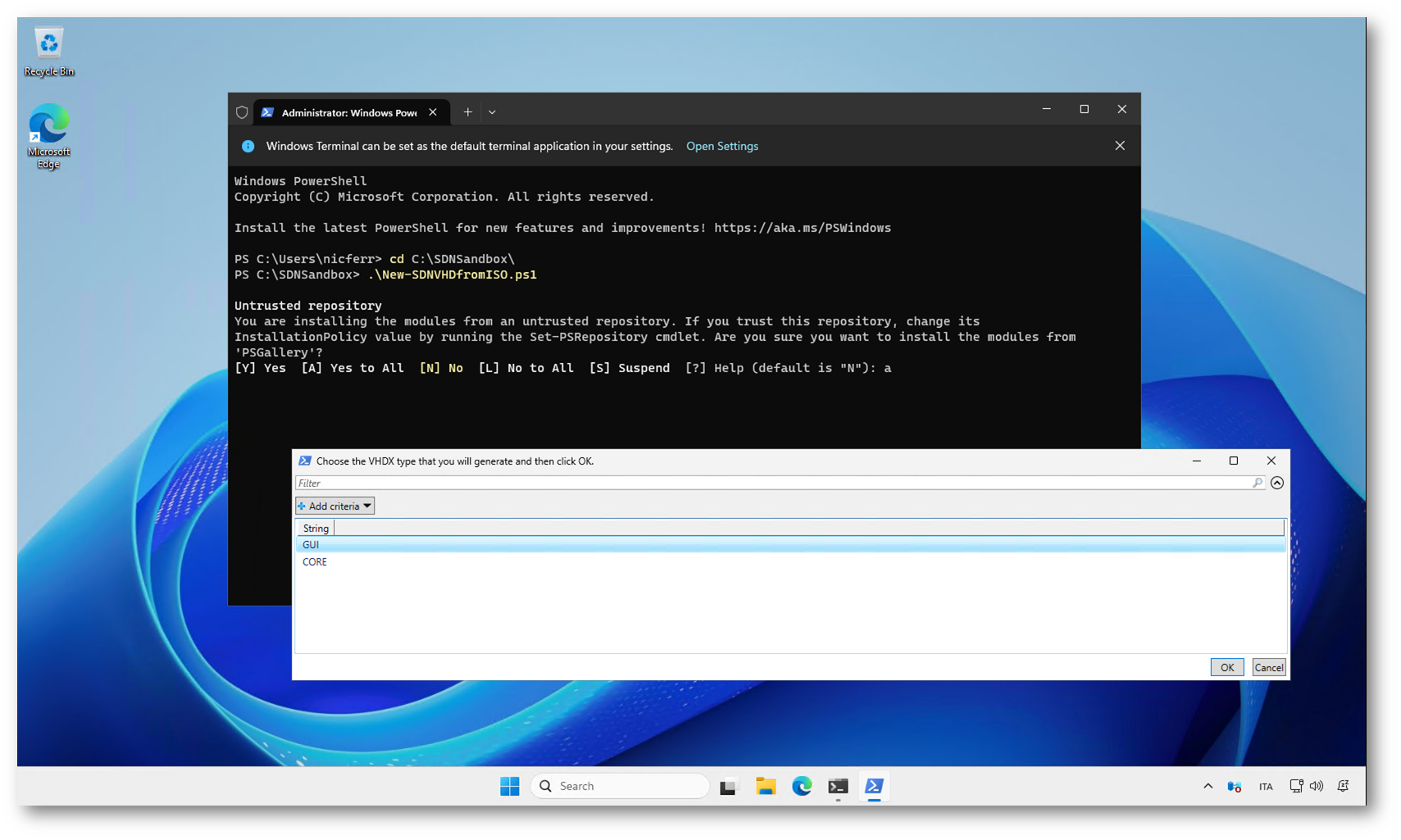Click the PowerShell taskbar icon
The height and width of the screenshot is (840, 1401).
pyautogui.click(x=874, y=786)
